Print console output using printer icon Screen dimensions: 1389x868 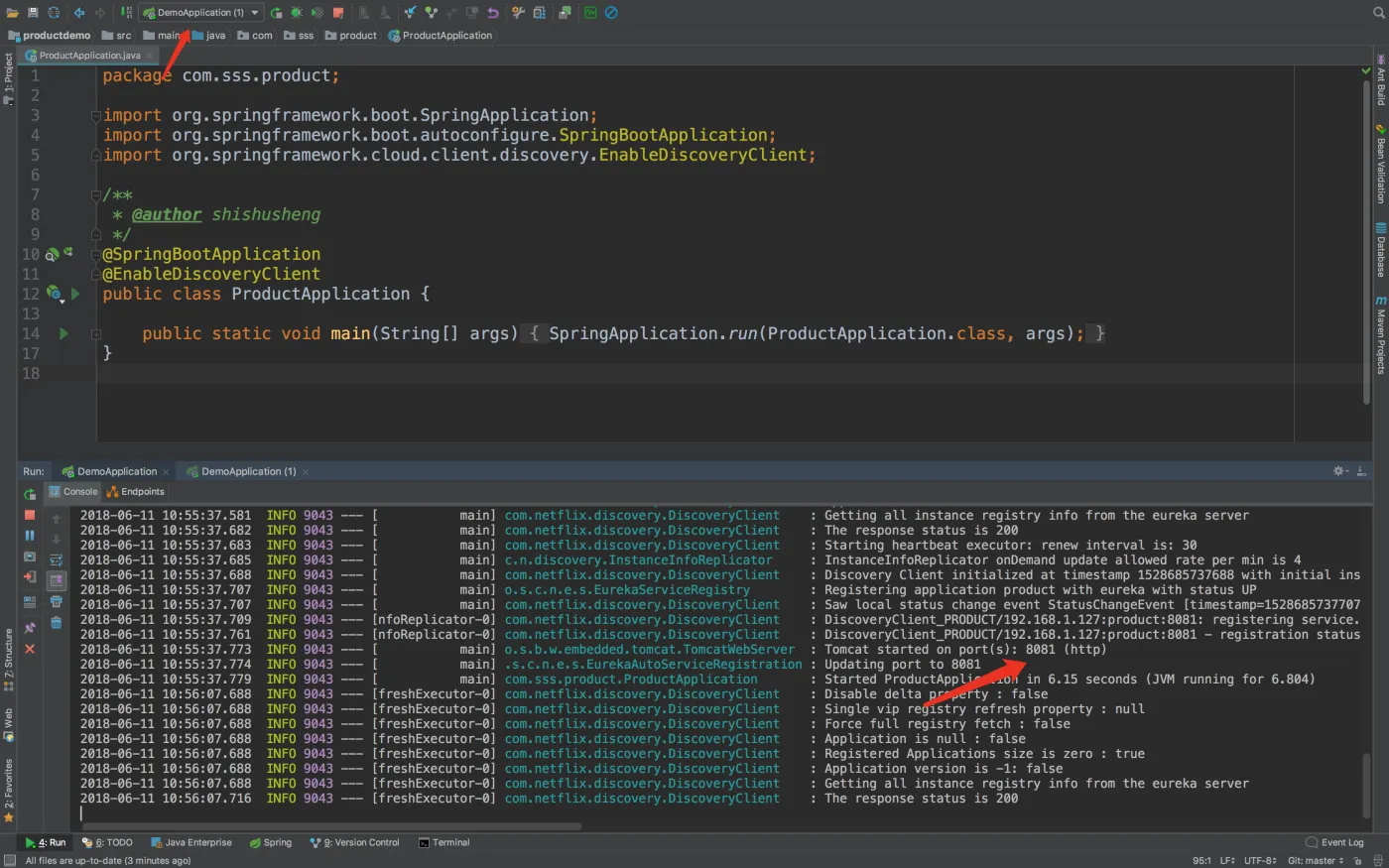tap(57, 601)
